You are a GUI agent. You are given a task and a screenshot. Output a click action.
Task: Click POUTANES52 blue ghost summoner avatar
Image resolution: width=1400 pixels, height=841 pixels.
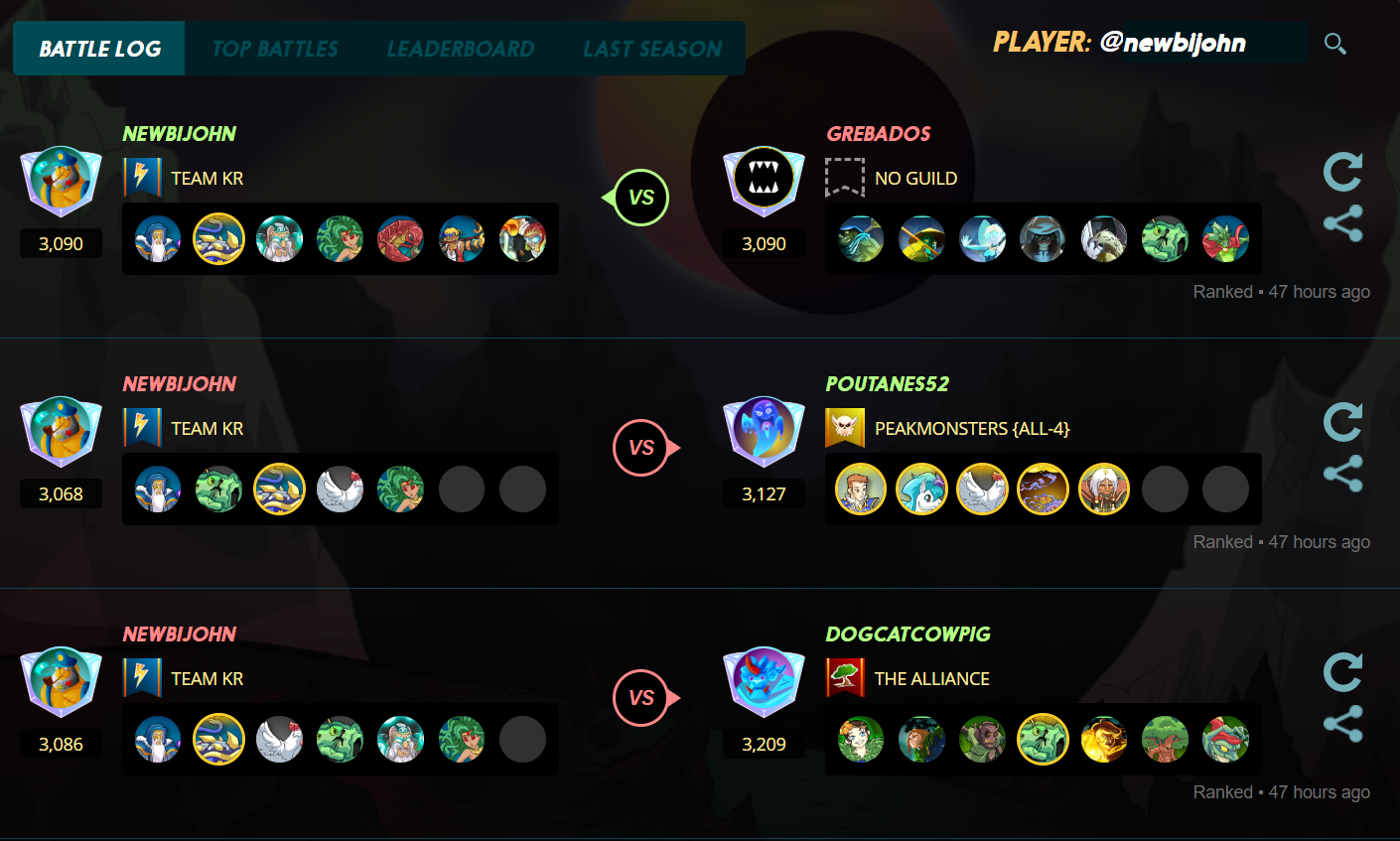764,432
